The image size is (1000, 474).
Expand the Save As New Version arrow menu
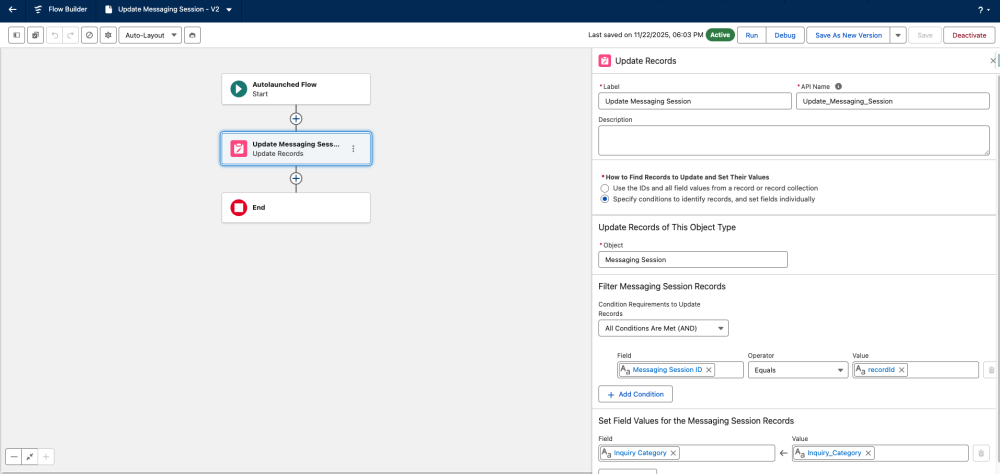click(898, 35)
